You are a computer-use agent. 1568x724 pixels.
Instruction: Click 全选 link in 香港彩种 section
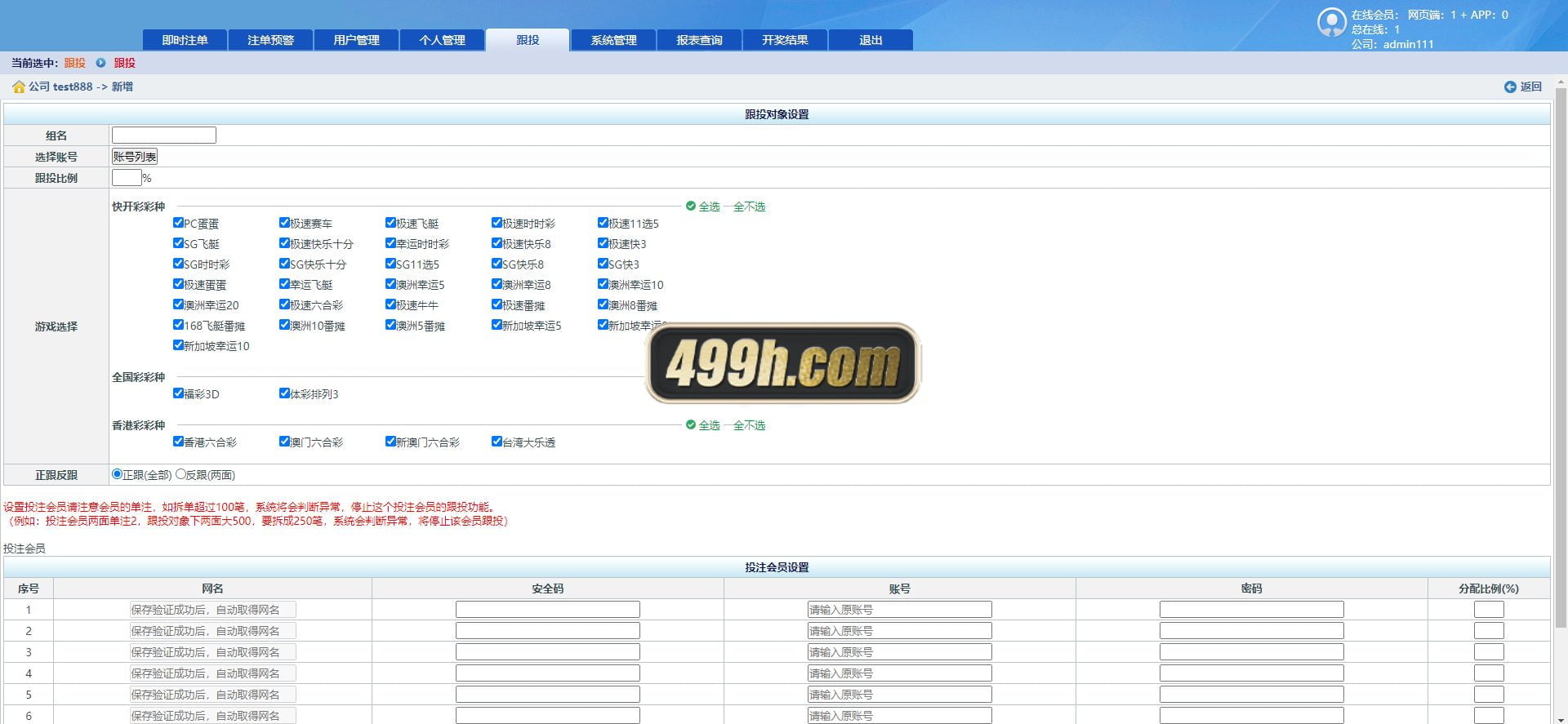point(709,425)
